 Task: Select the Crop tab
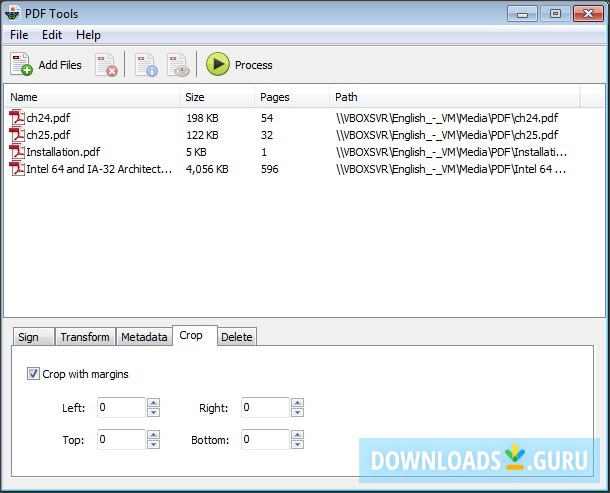click(195, 335)
